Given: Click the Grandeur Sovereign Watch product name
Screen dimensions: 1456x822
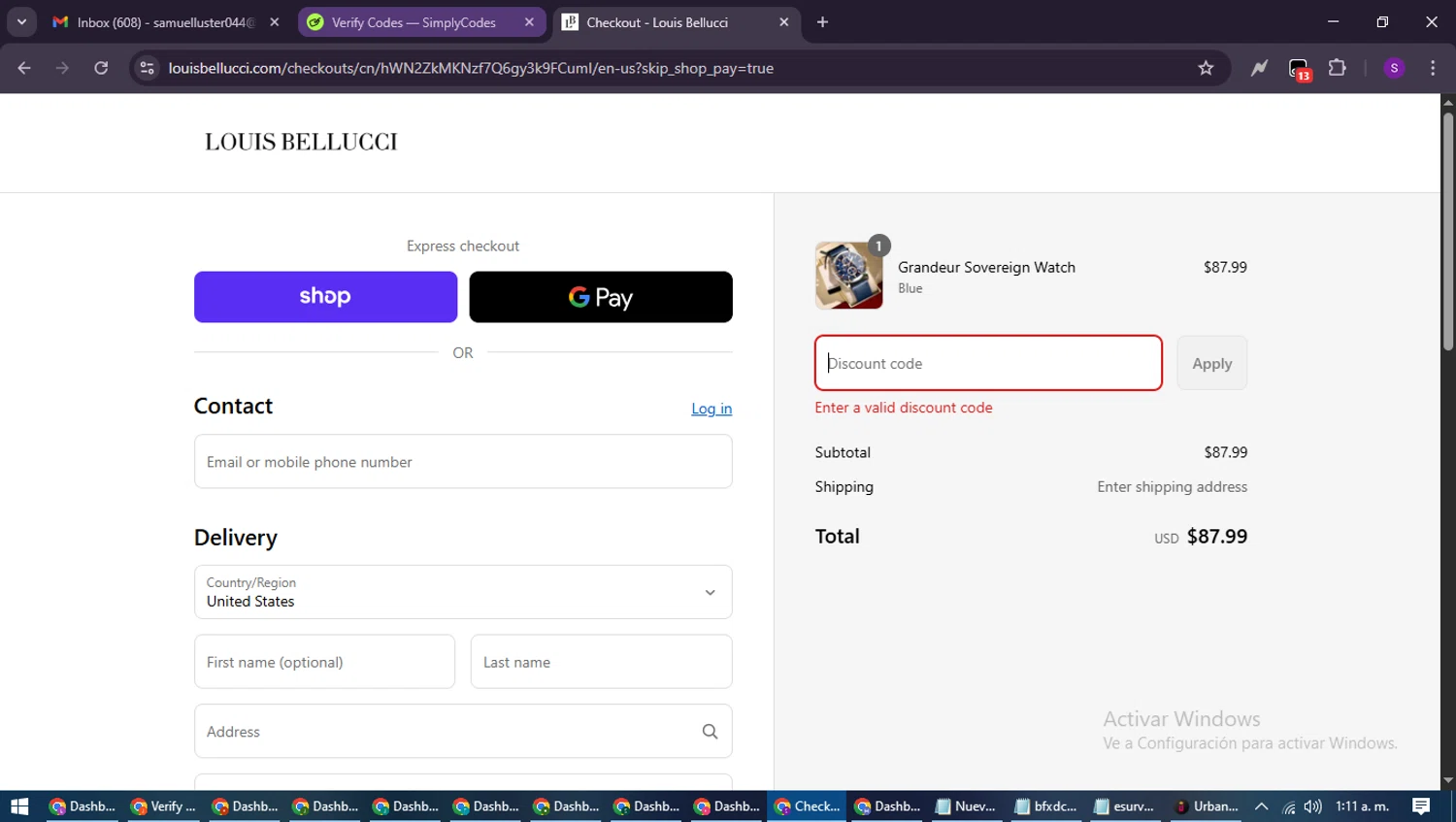Looking at the screenshot, I should pos(986,267).
